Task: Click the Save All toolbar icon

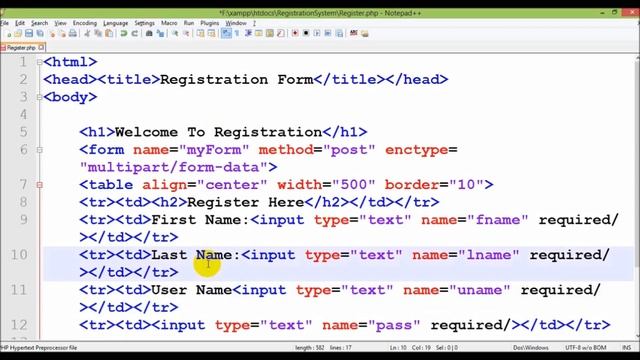Action: (x=40, y=33)
